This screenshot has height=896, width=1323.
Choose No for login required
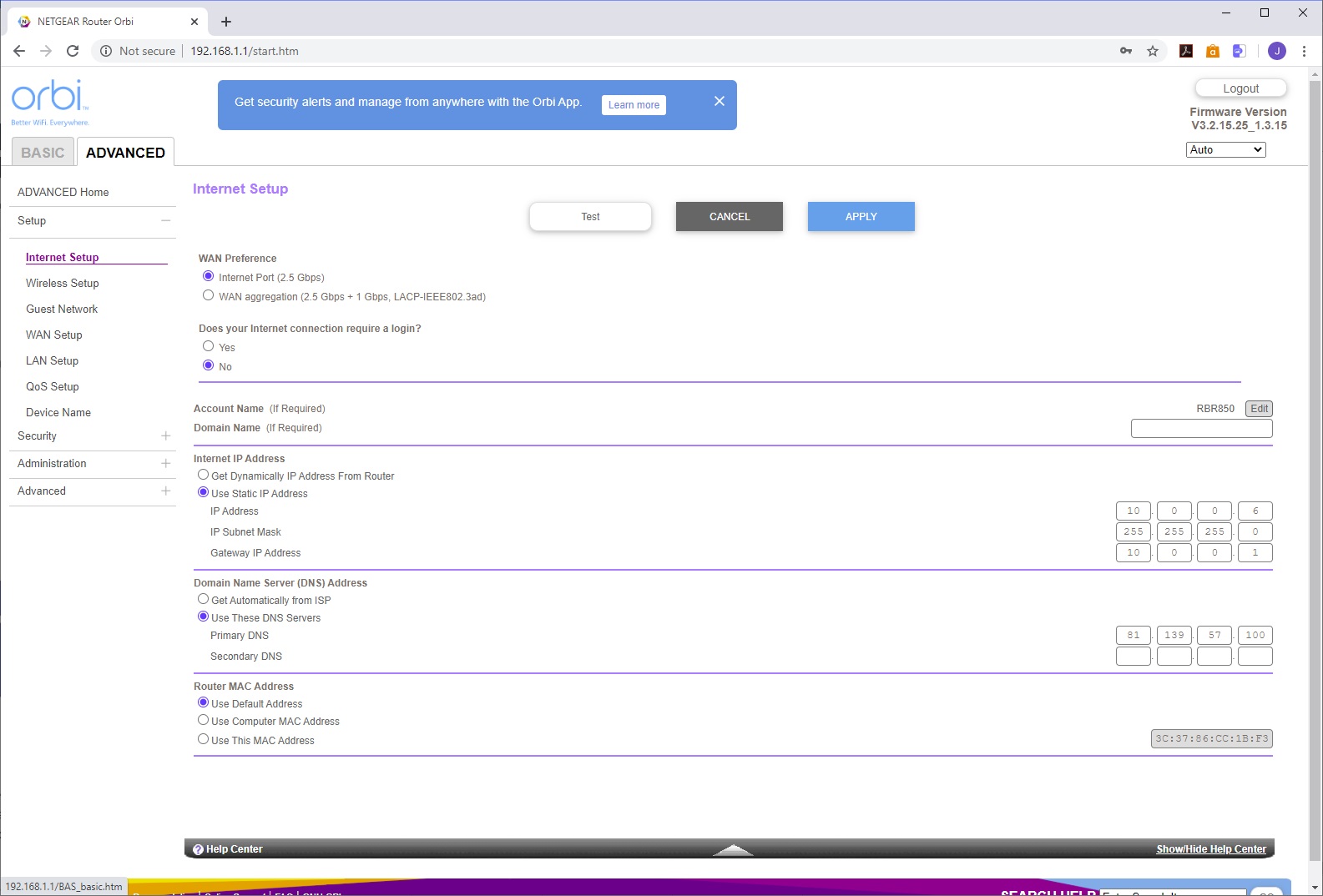coord(209,365)
